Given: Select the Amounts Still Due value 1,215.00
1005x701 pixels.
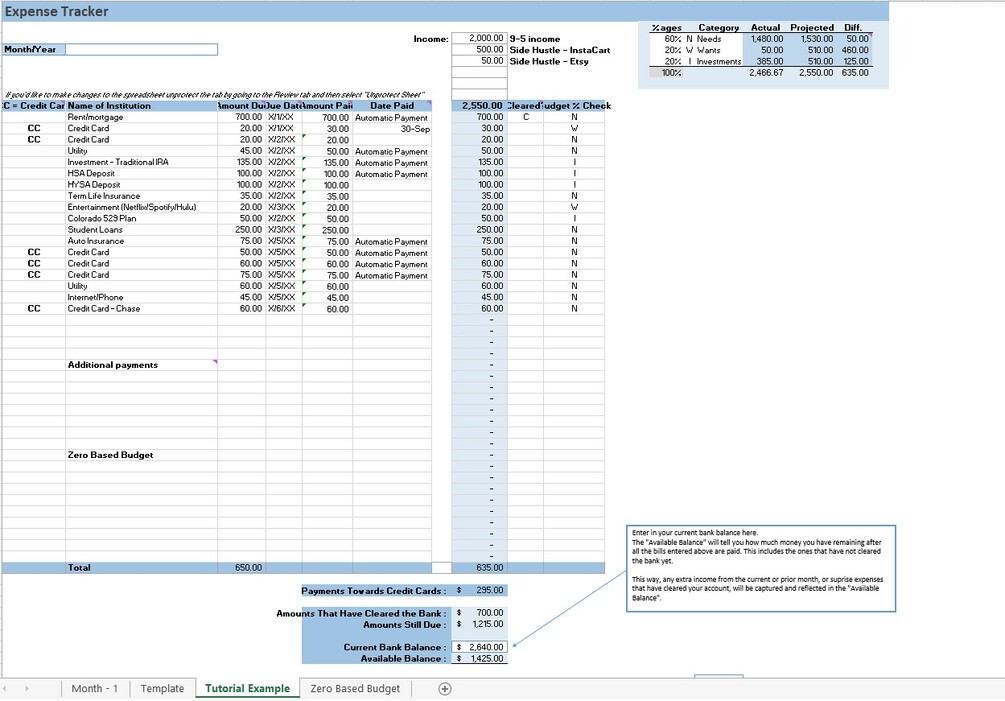Looking at the screenshot, I should 479,624.
